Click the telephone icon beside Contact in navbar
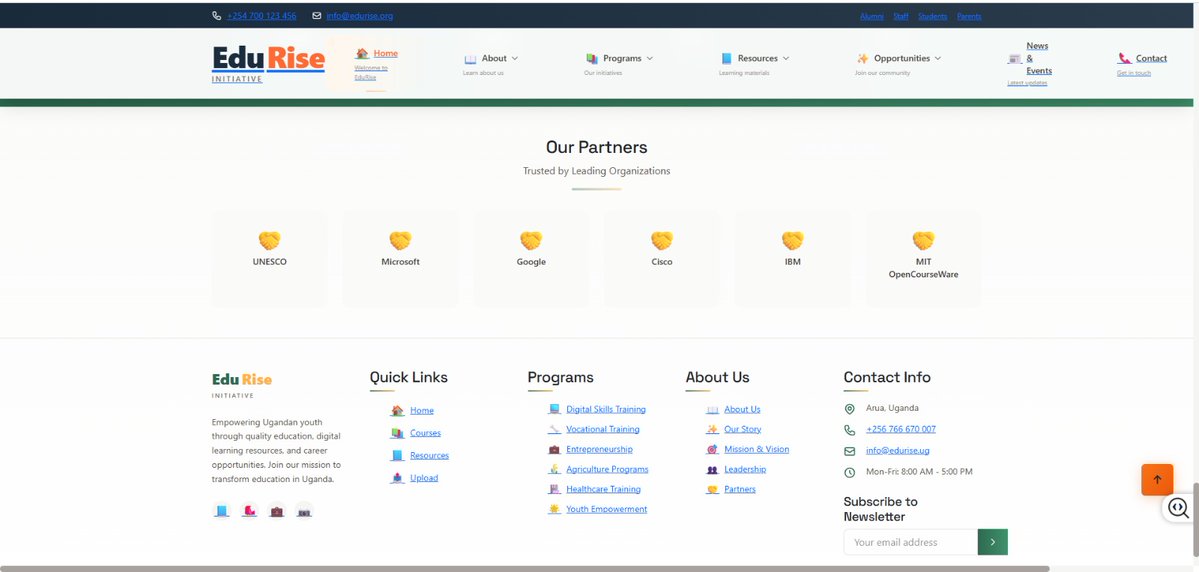The height and width of the screenshot is (572, 1199). tap(1124, 59)
